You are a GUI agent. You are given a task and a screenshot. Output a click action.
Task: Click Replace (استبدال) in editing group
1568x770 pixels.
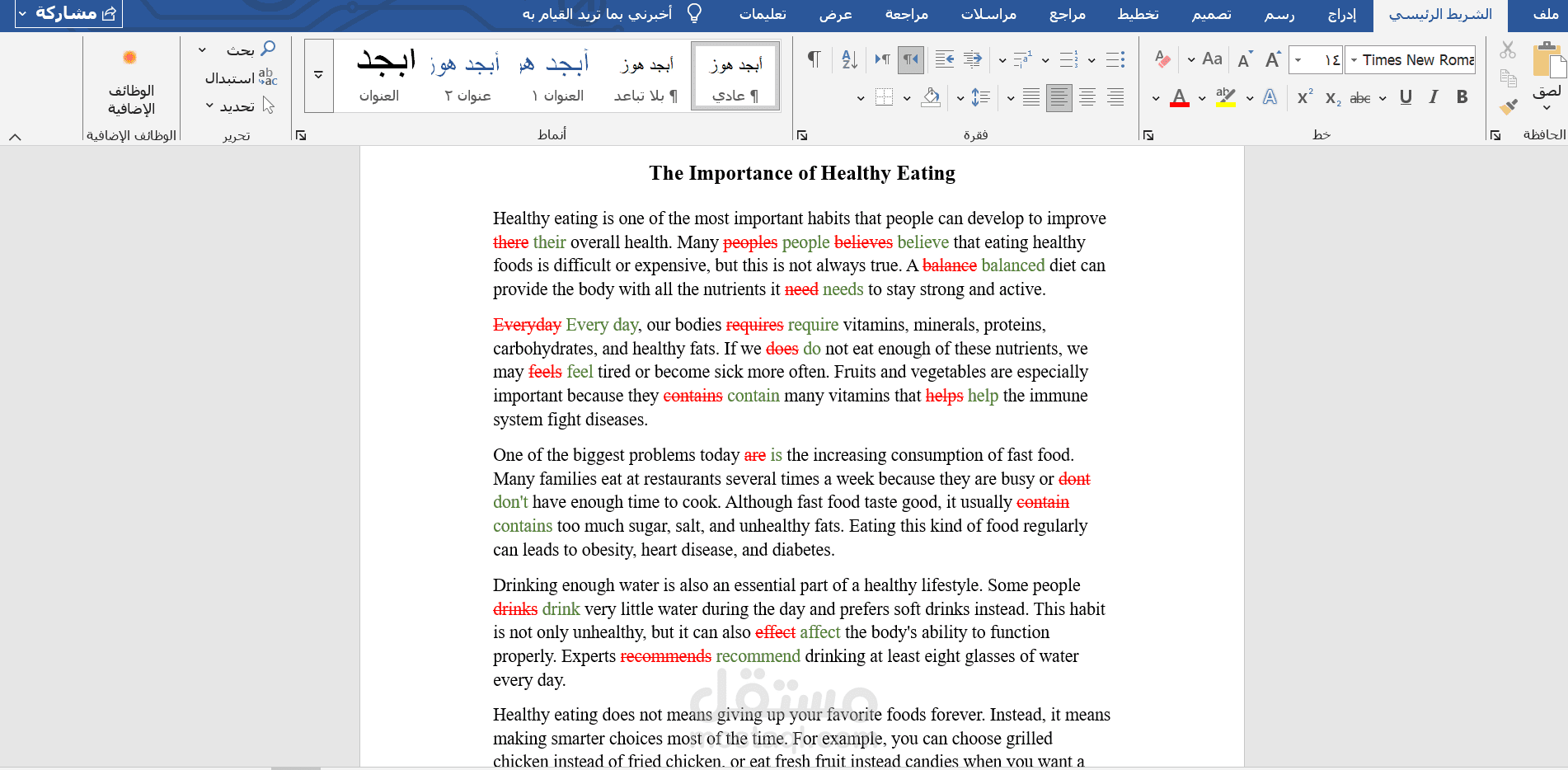[241, 77]
